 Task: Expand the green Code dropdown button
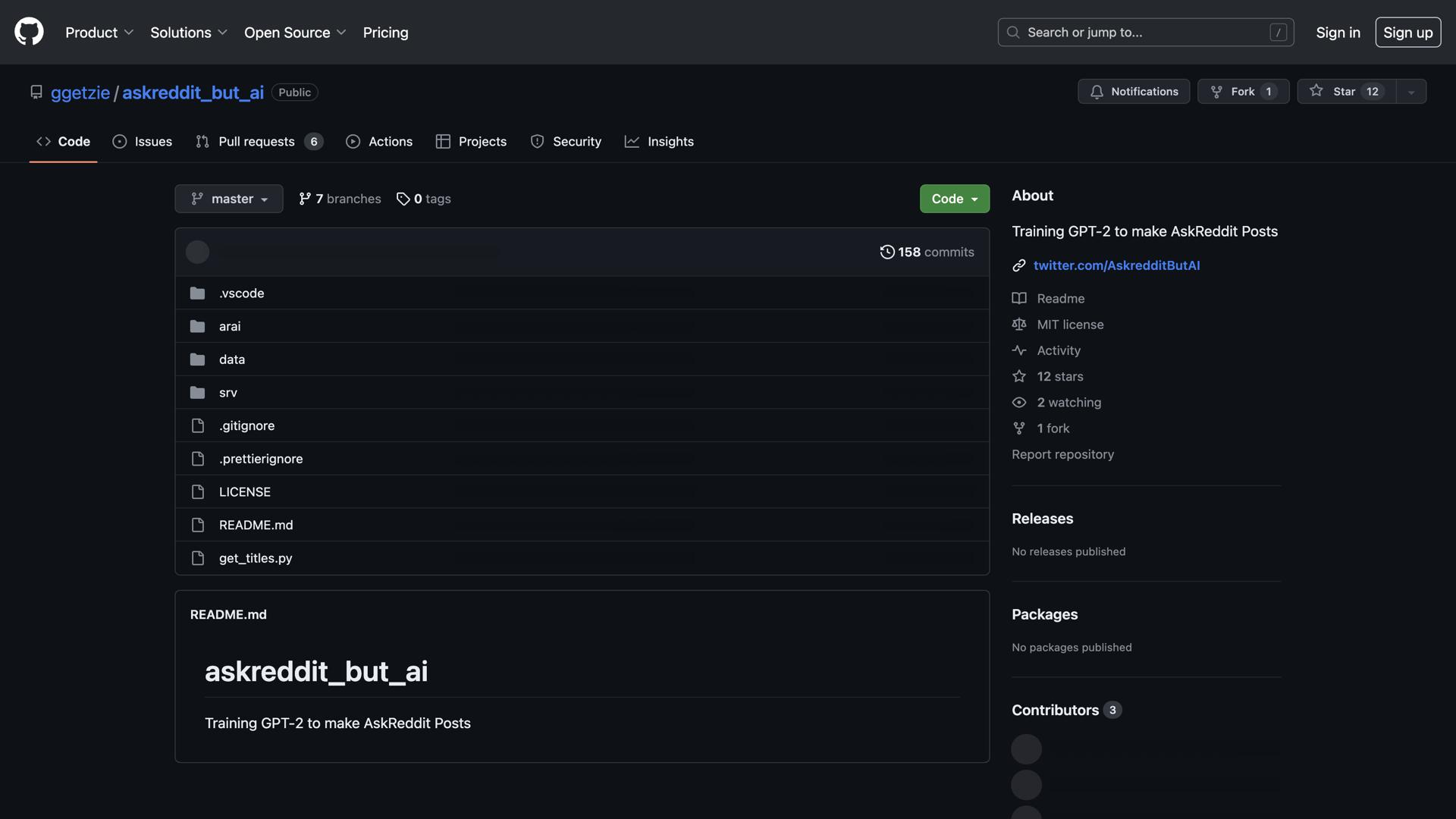tap(954, 199)
